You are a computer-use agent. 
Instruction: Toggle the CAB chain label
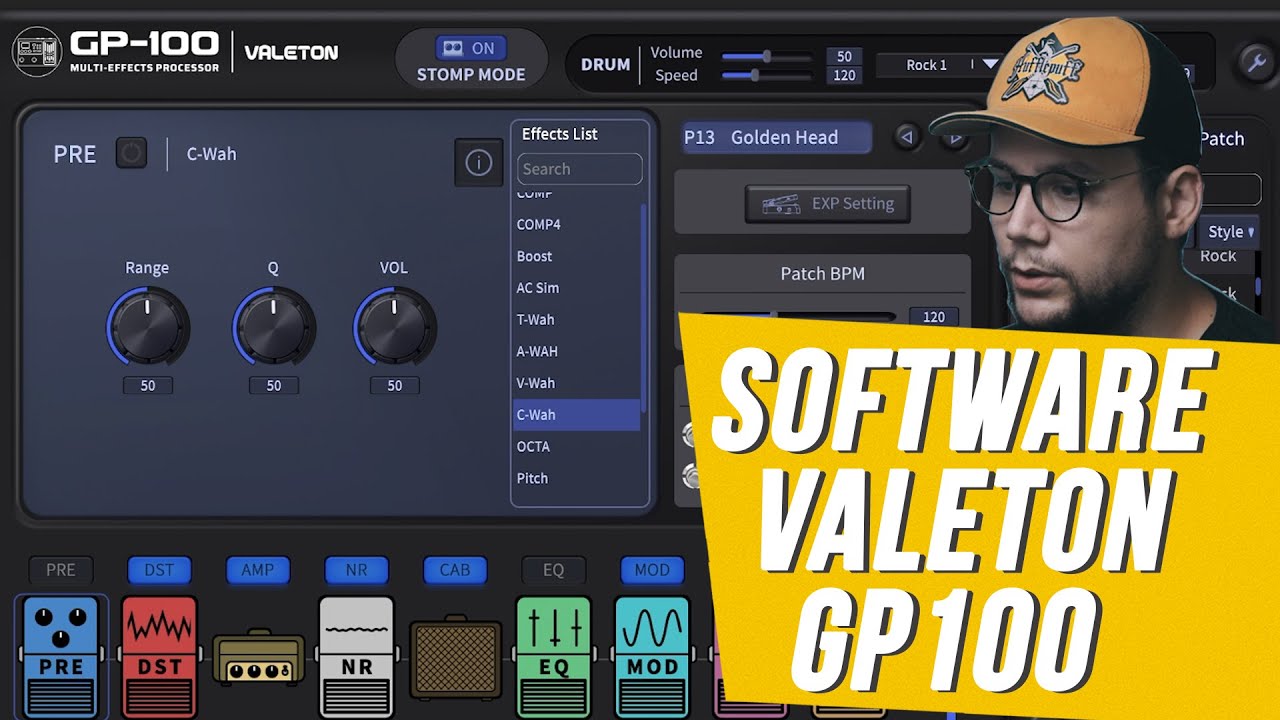[x=455, y=570]
